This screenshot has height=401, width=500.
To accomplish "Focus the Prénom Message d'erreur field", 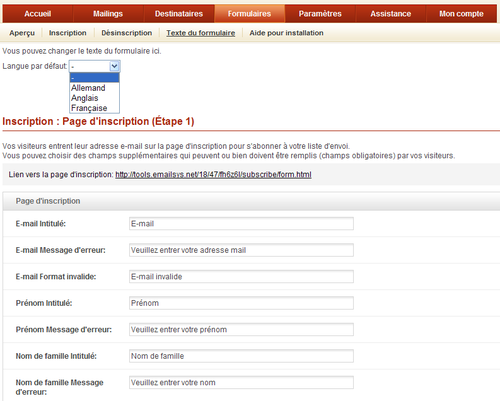I will coord(241,330).
